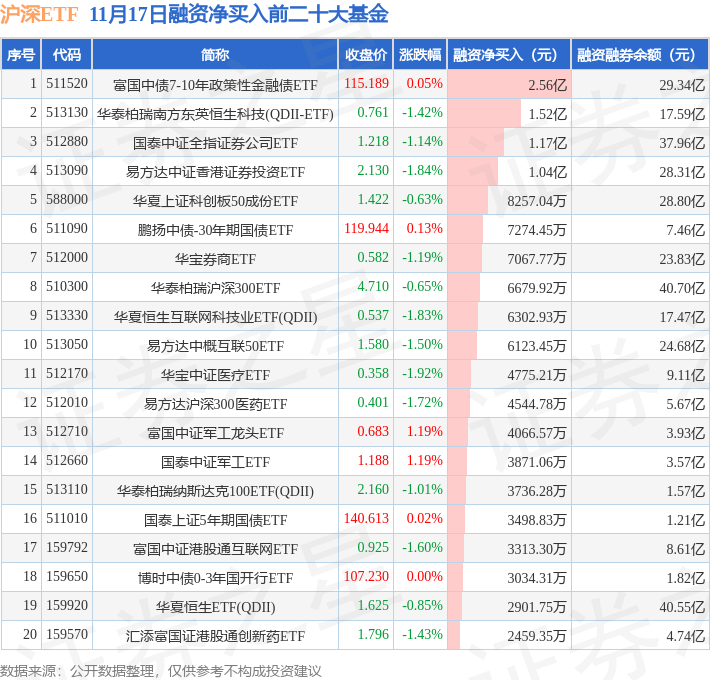Select fund code 512880

click(67, 142)
